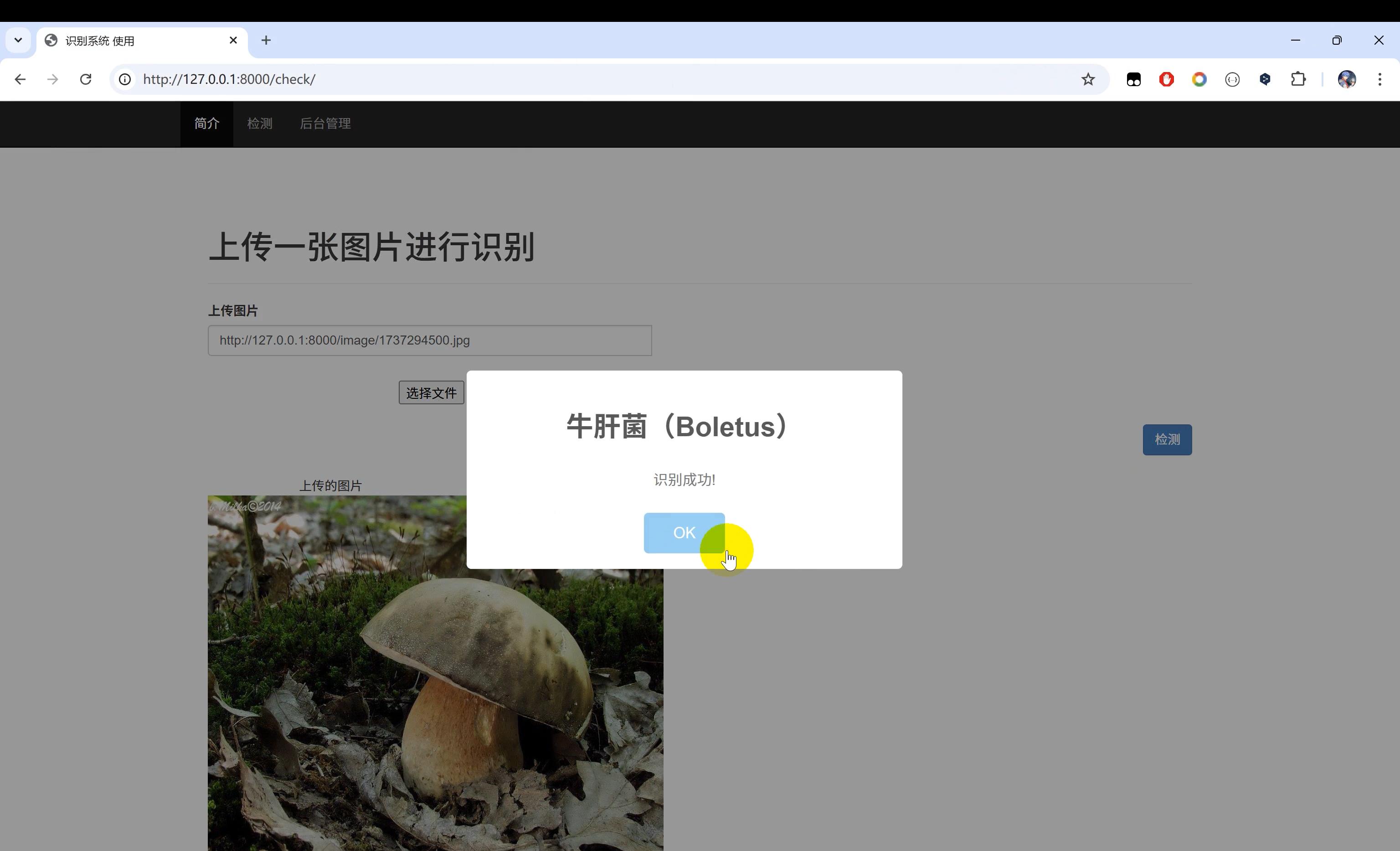
Task: Click the black two-dot extension icon
Action: pyautogui.click(x=1133, y=79)
